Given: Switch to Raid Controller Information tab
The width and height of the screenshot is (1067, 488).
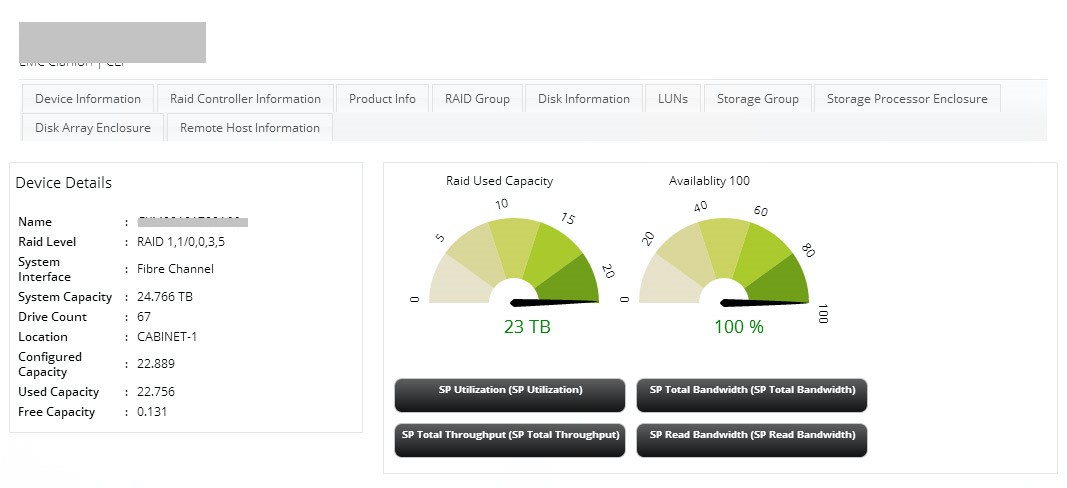Looking at the screenshot, I should pyautogui.click(x=245, y=99).
